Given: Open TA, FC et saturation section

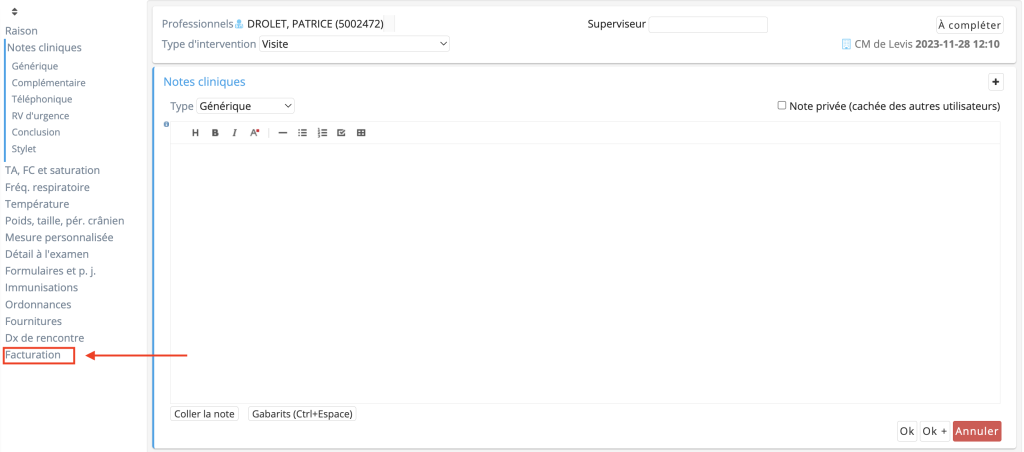Looking at the screenshot, I should (52, 170).
